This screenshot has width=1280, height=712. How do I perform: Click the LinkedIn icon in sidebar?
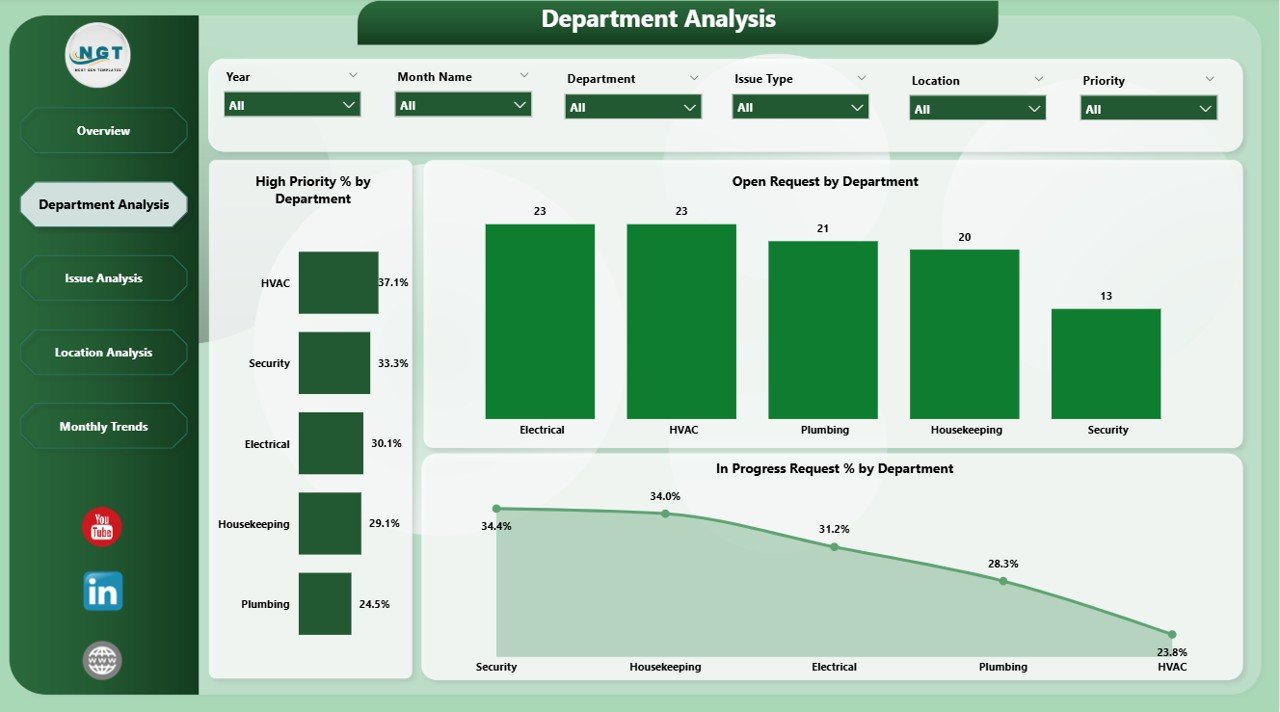tap(101, 592)
